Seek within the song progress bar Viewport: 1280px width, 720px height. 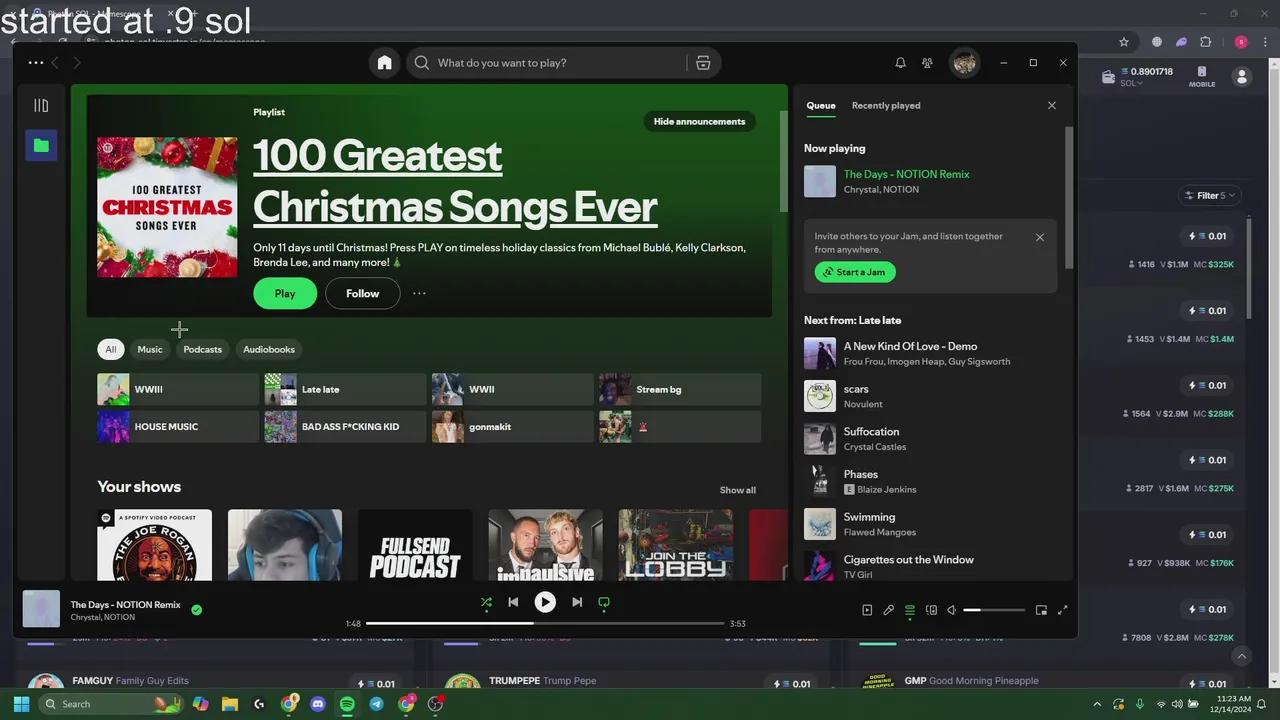click(x=545, y=623)
